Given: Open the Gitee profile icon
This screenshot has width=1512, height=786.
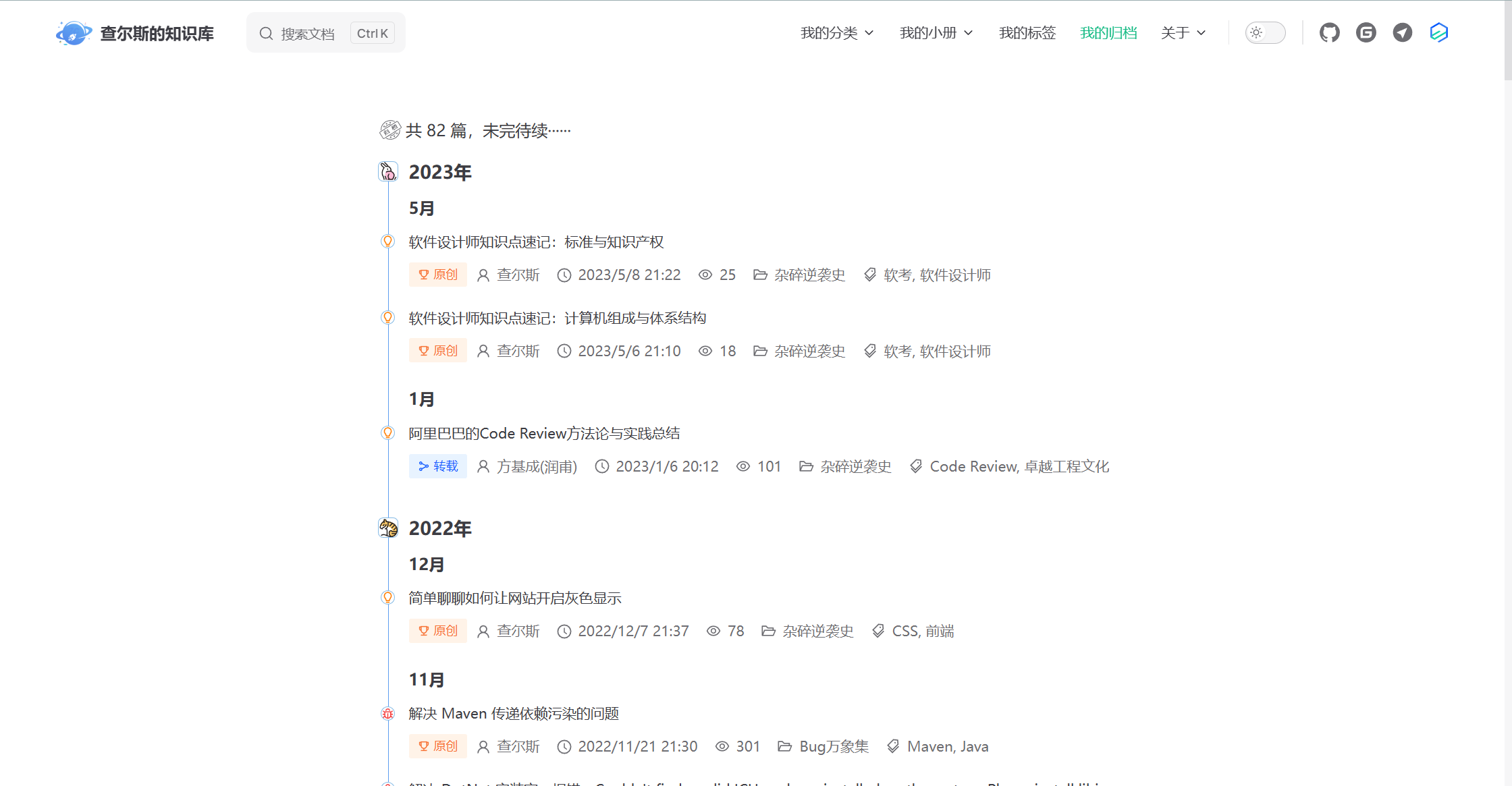Looking at the screenshot, I should coord(1366,32).
